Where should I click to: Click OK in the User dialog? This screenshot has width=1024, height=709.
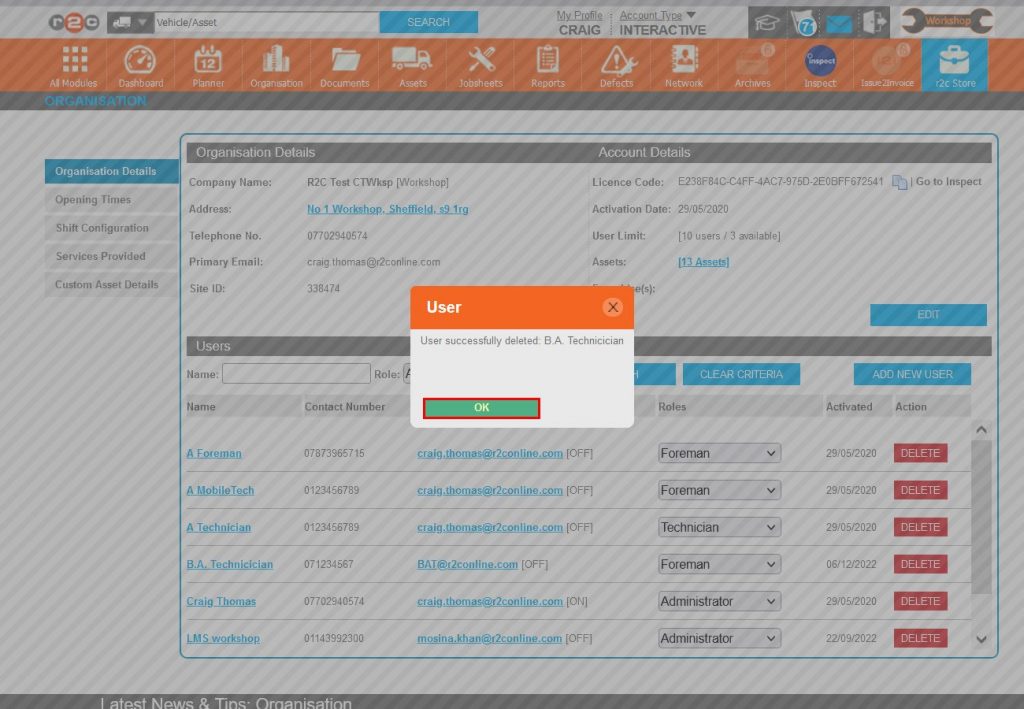point(481,408)
